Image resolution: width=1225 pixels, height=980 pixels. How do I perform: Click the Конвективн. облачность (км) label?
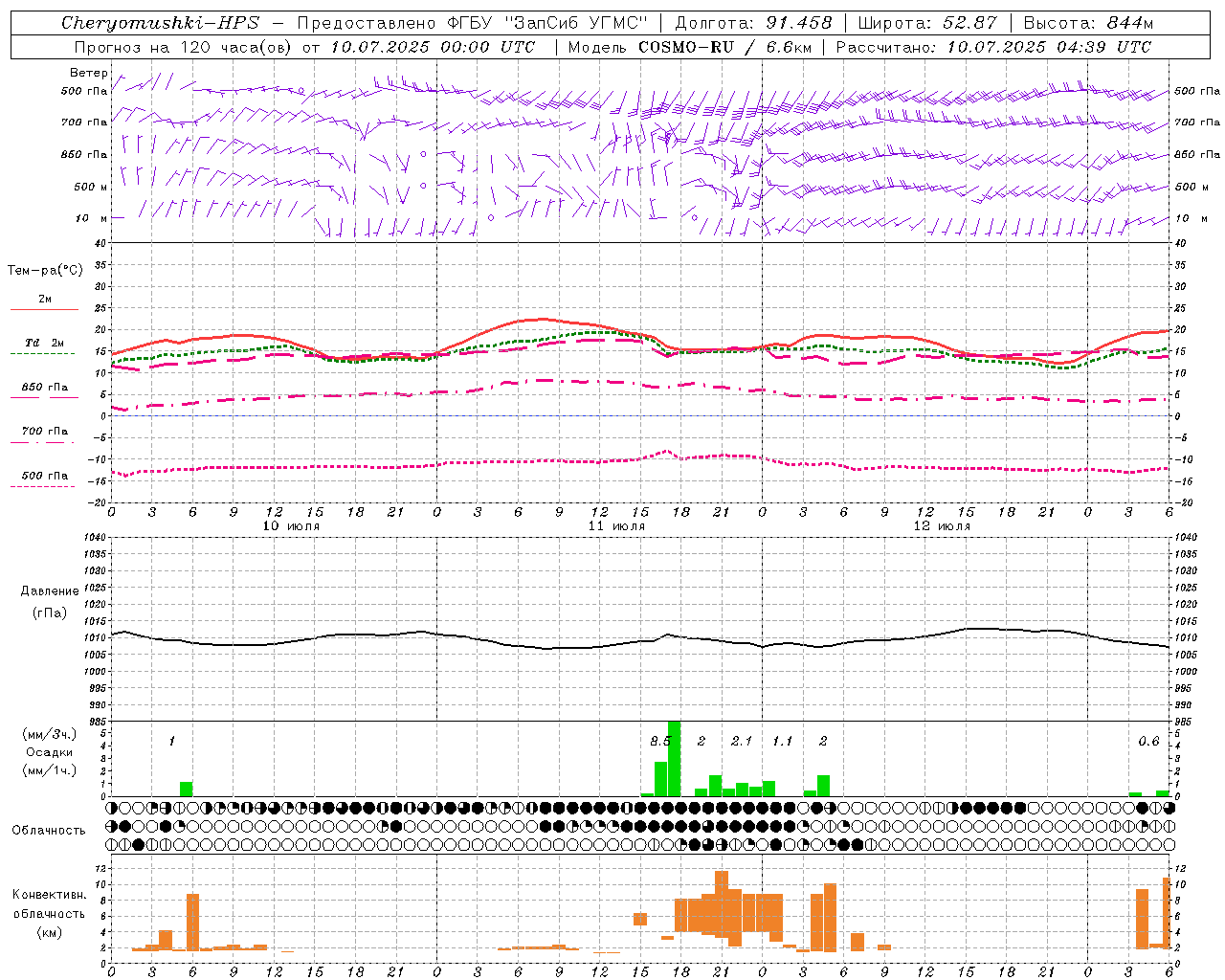pos(49,914)
